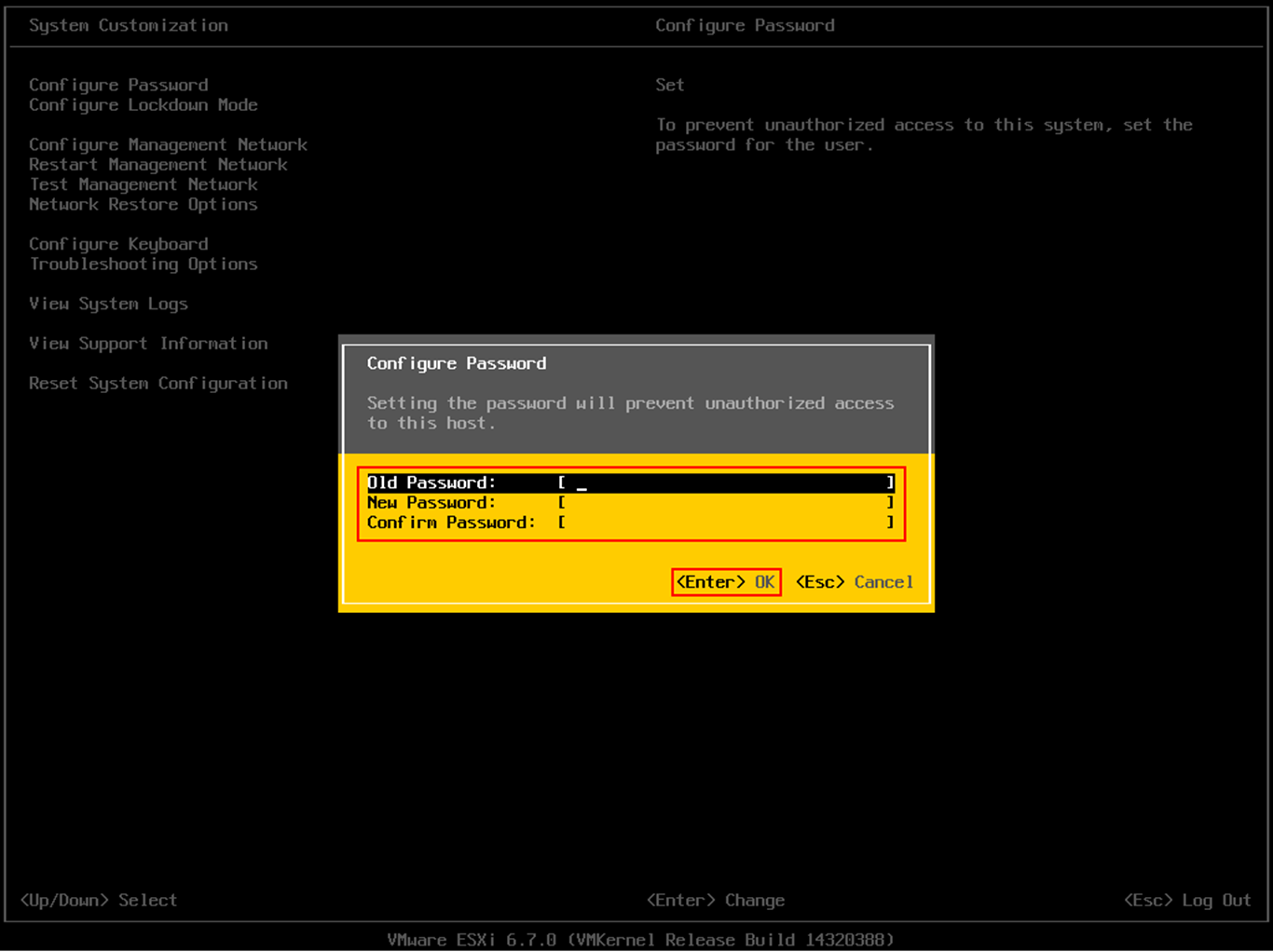Click the Enter Change hint at bottom

pyautogui.click(x=716, y=900)
